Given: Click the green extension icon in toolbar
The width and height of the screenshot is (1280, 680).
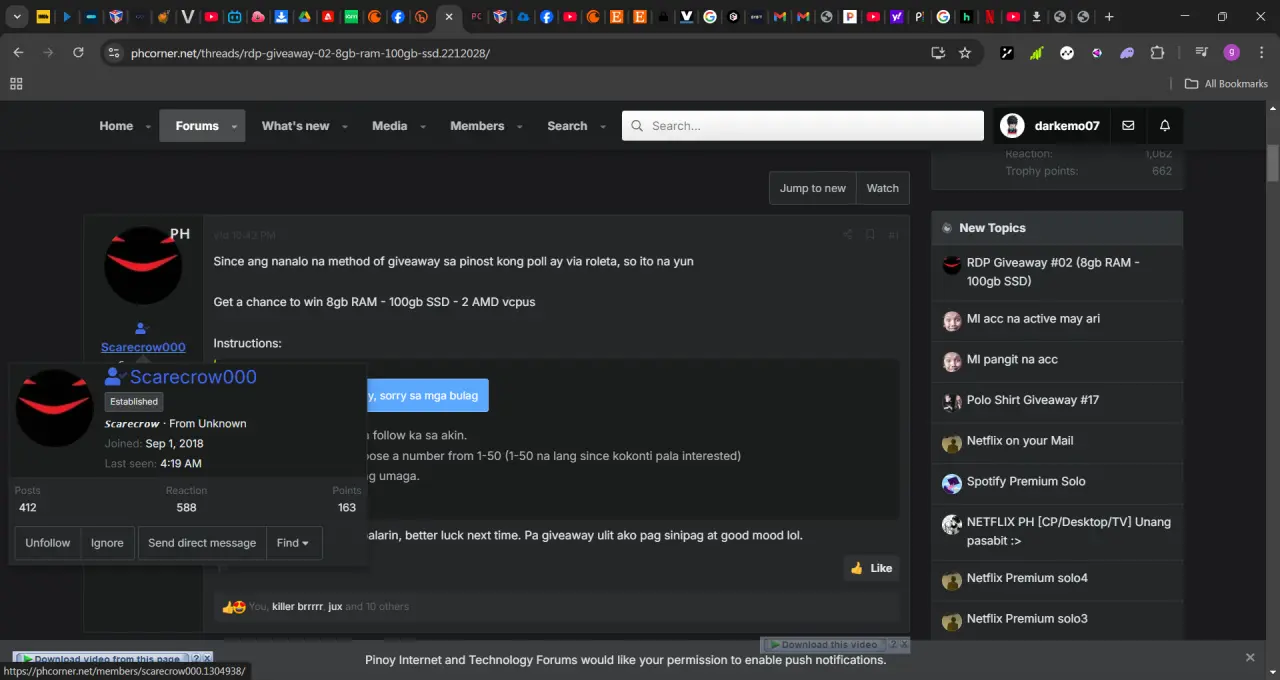Looking at the screenshot, I should (x=1037, y=53).
